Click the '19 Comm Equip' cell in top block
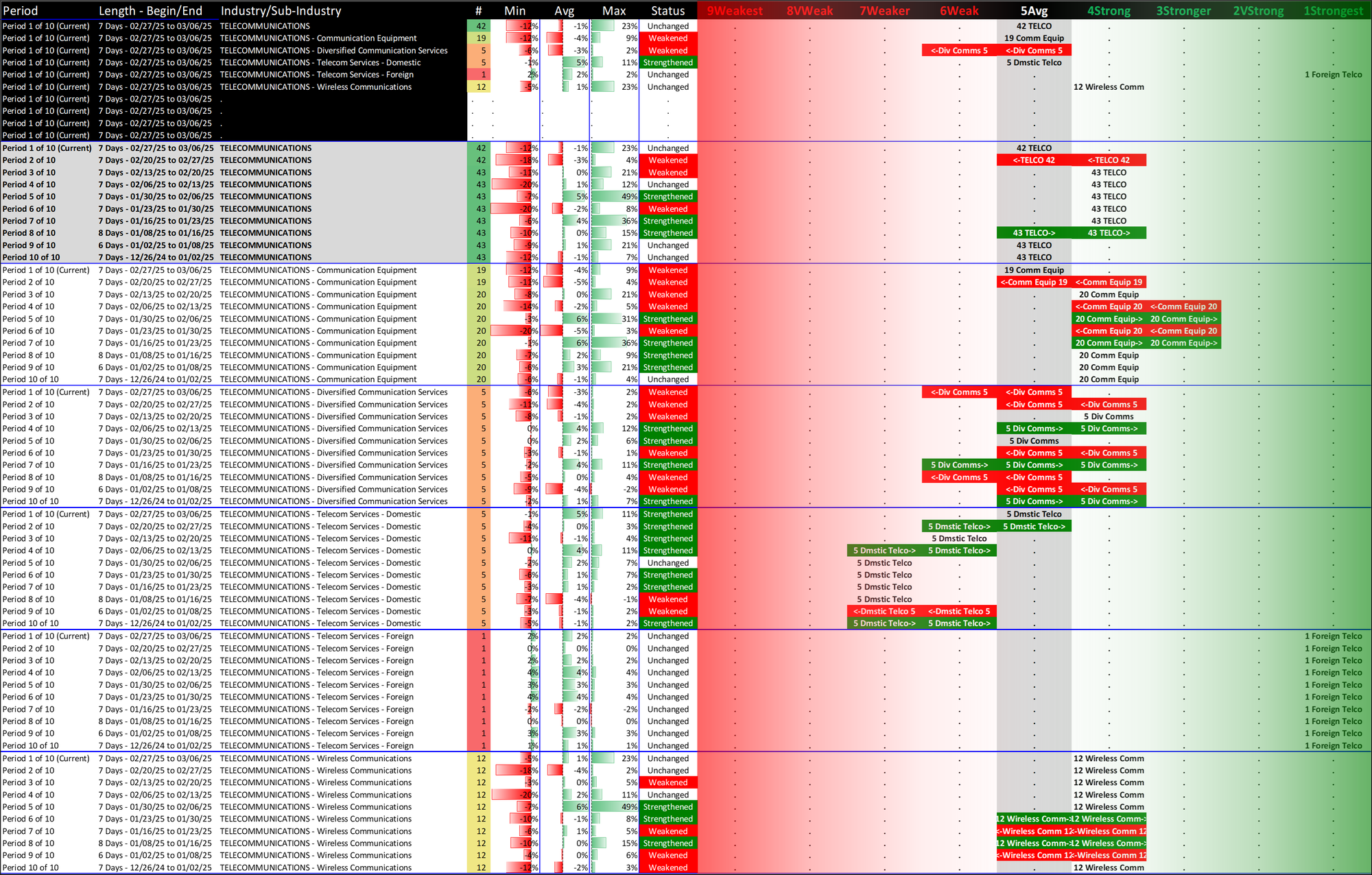The image size is (1372, 875). click(1034, 38)
